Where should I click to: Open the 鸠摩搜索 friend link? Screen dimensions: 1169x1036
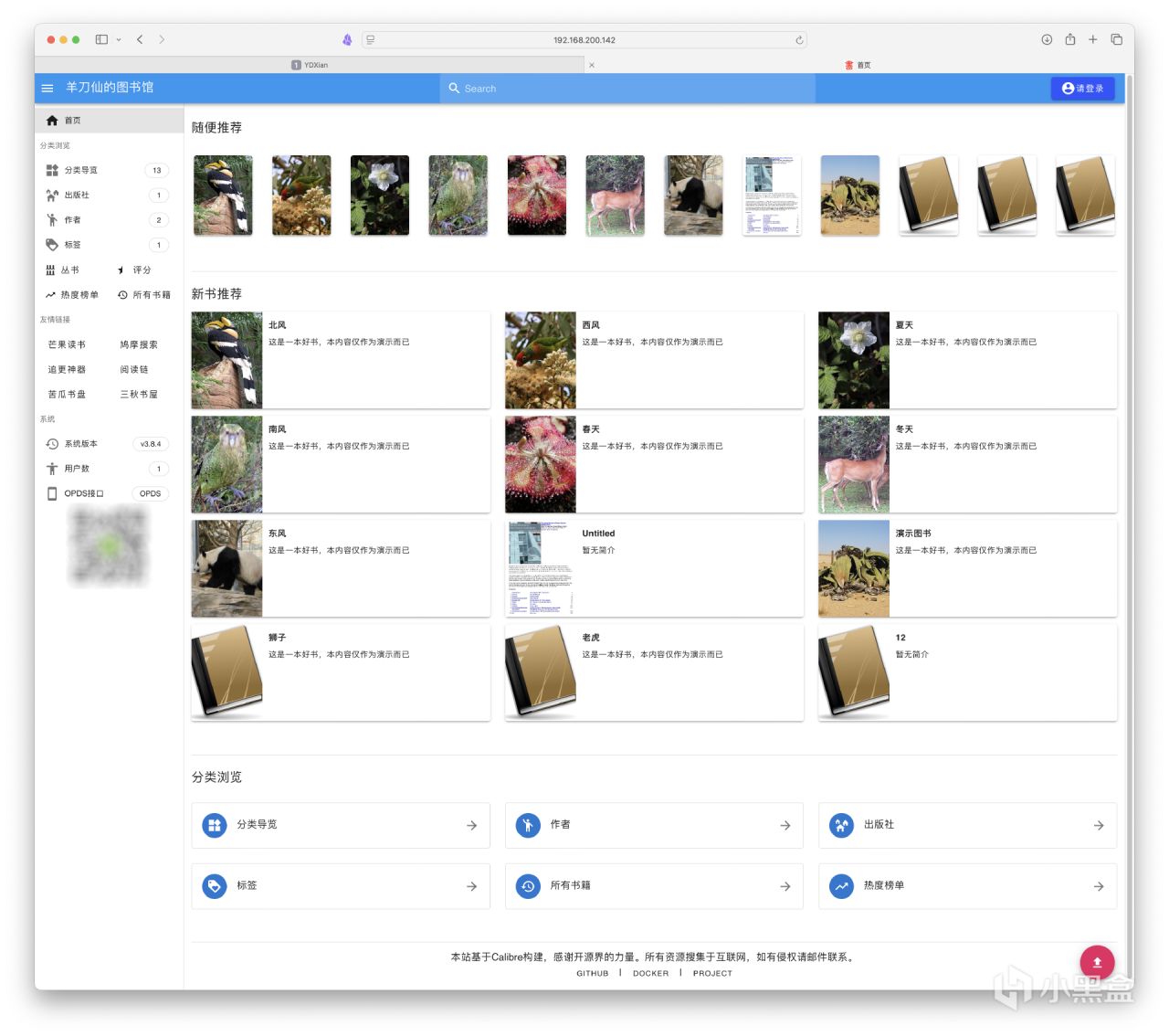(x=139, y=344)
